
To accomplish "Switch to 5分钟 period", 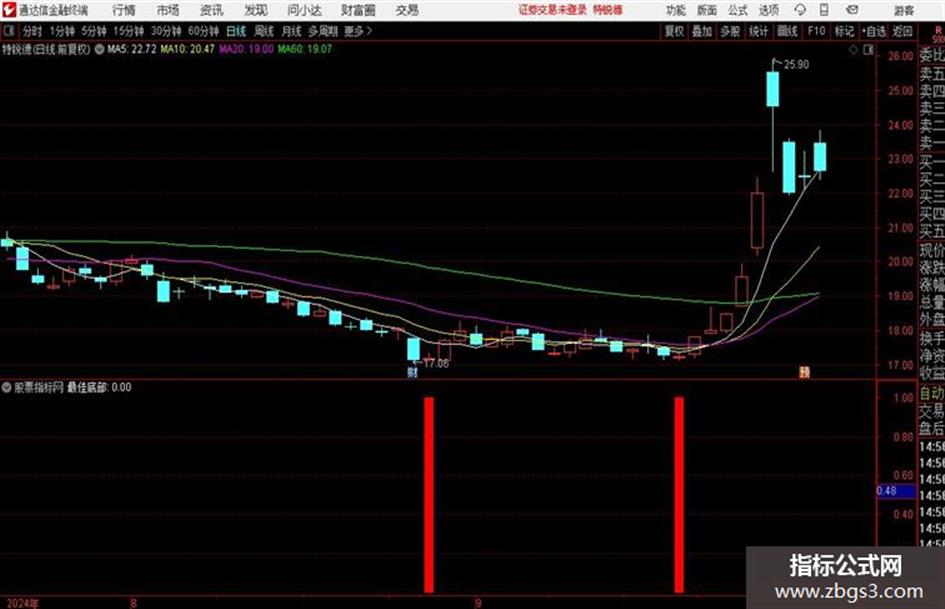I will [x=94, y=31].
